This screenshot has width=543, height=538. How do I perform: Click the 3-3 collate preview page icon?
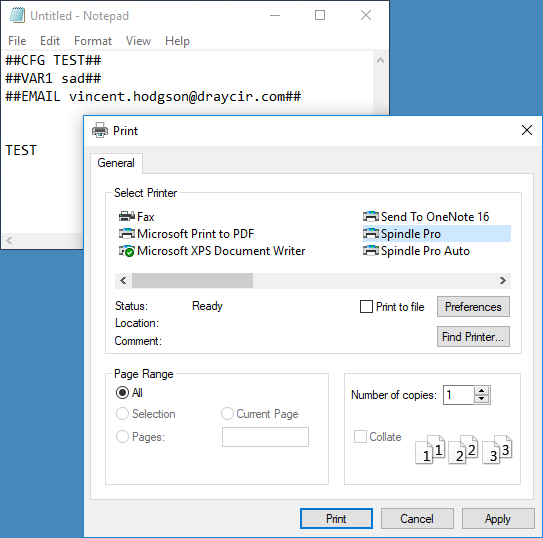(497, 449)
